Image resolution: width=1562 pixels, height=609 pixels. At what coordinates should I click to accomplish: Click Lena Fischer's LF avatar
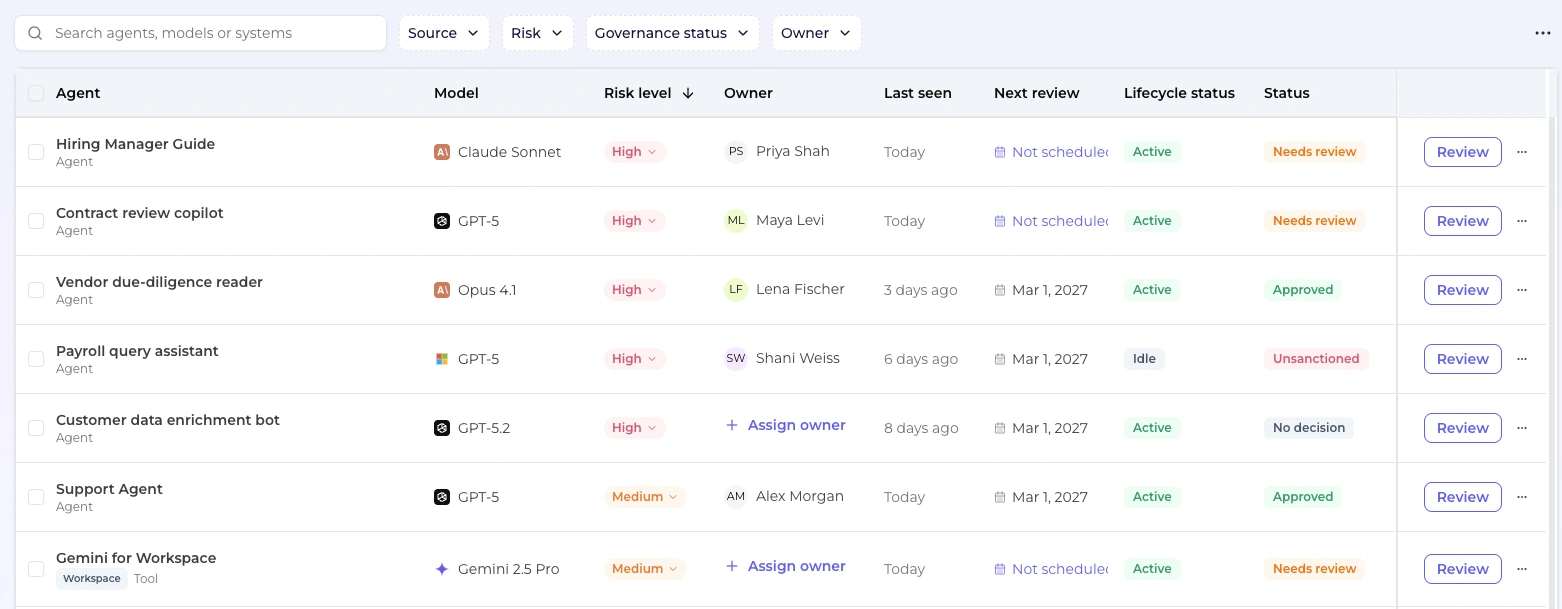tap(736, 290)
